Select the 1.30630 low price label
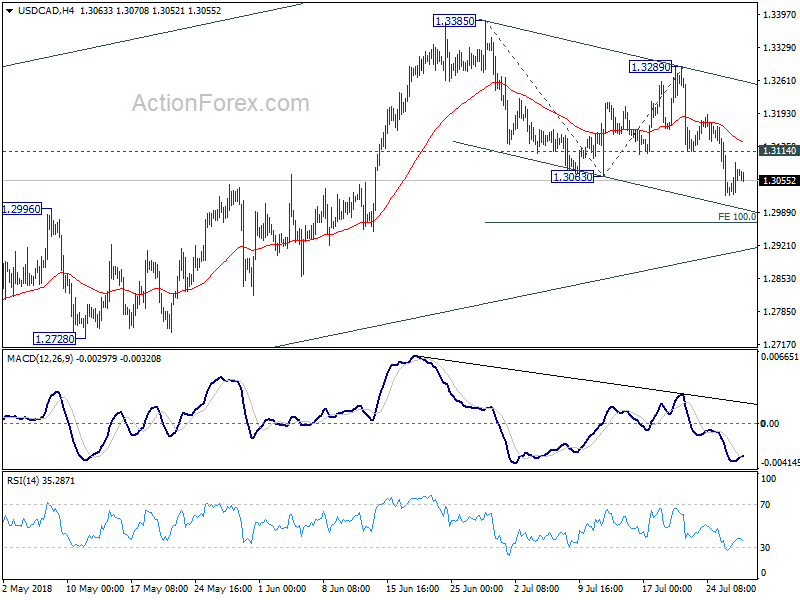800x600 pixels. pyautogui.click(x=572, y=177)
